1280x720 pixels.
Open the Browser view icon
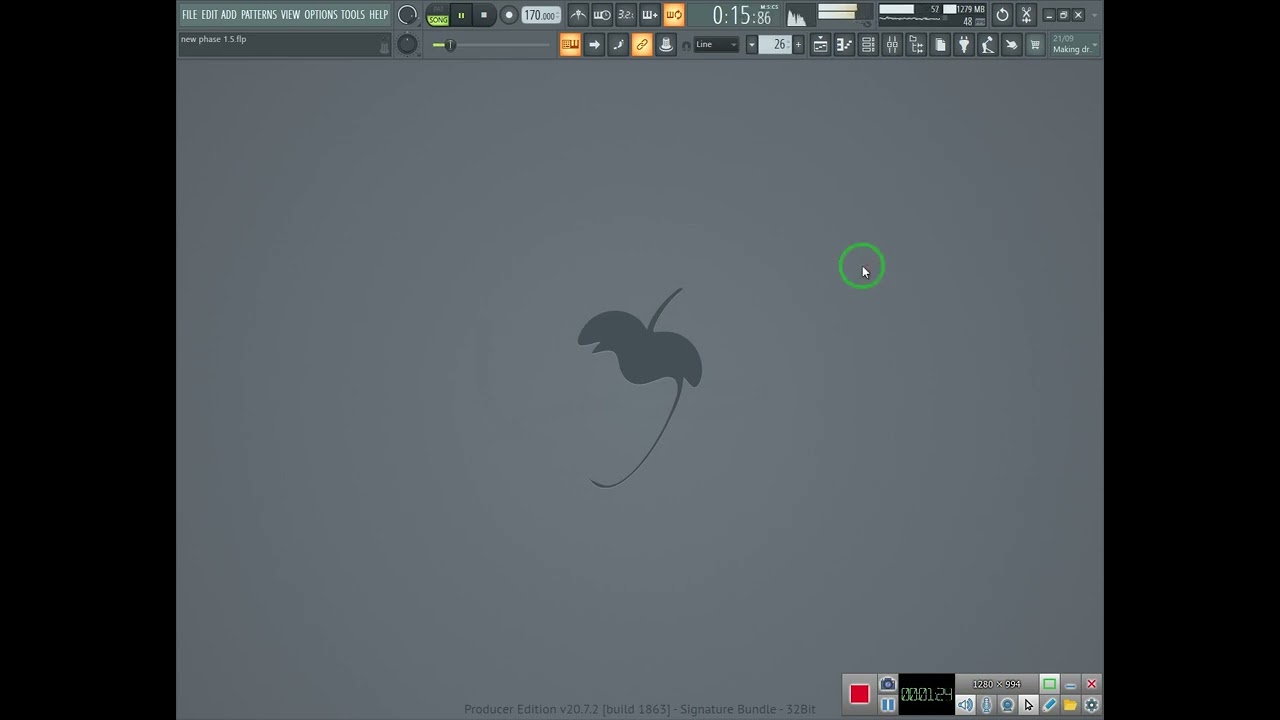916,45
